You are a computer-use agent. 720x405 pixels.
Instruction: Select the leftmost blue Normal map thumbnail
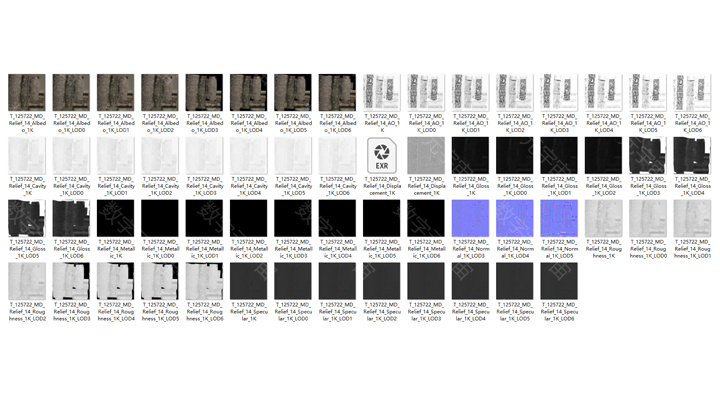[x=469, y=218]
